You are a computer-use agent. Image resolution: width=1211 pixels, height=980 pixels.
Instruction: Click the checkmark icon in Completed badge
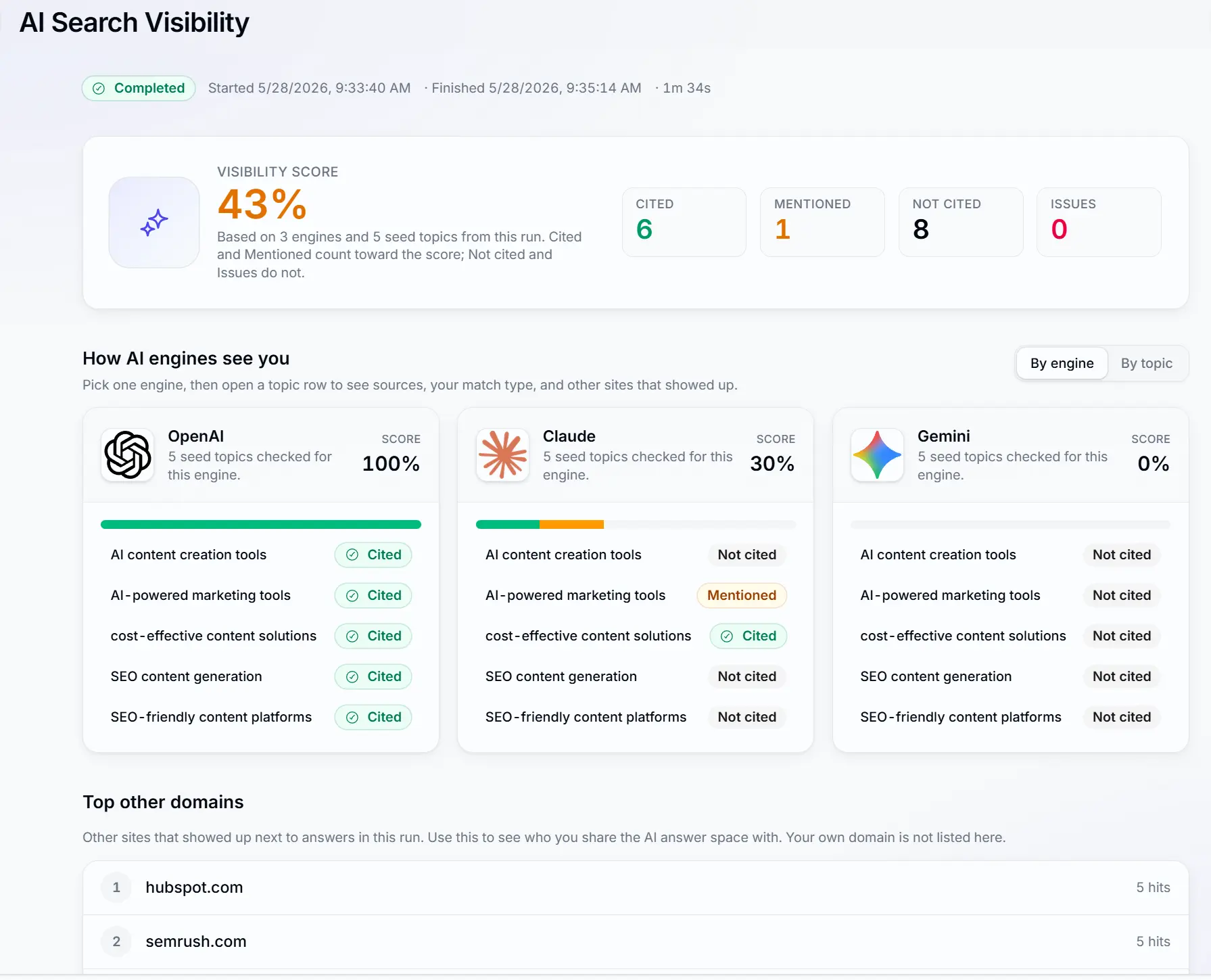[x=99, y=89]
